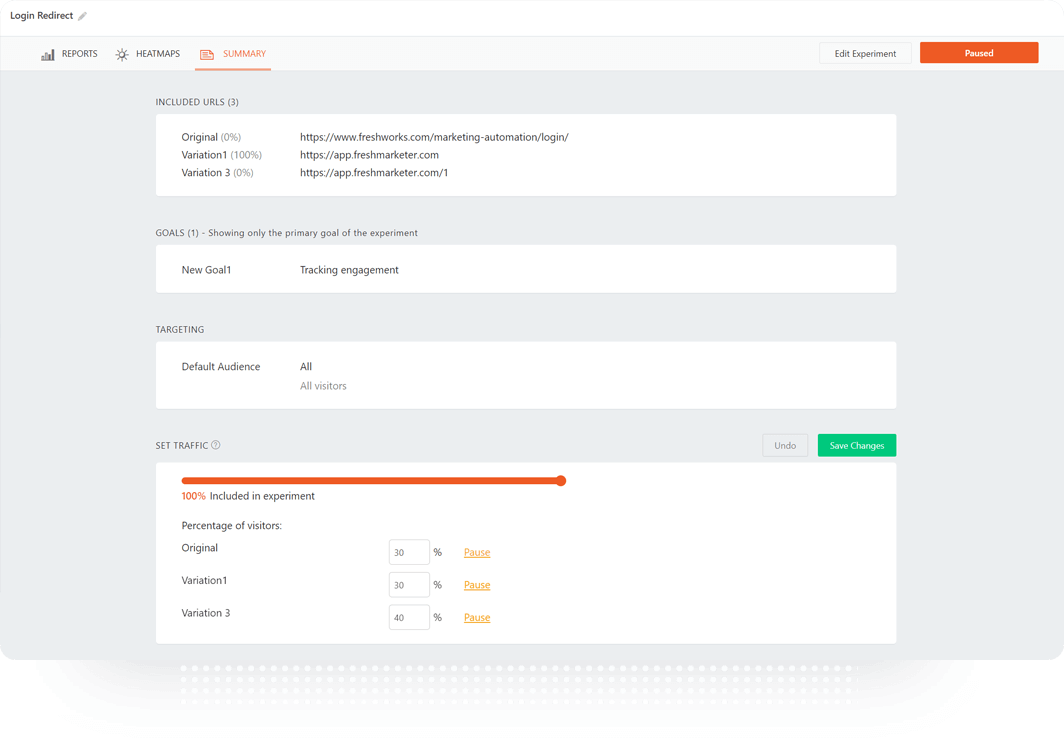Open the Set Traffic help tooltip icon
This screenshot has width=1064, height=744.
(217, 445)
